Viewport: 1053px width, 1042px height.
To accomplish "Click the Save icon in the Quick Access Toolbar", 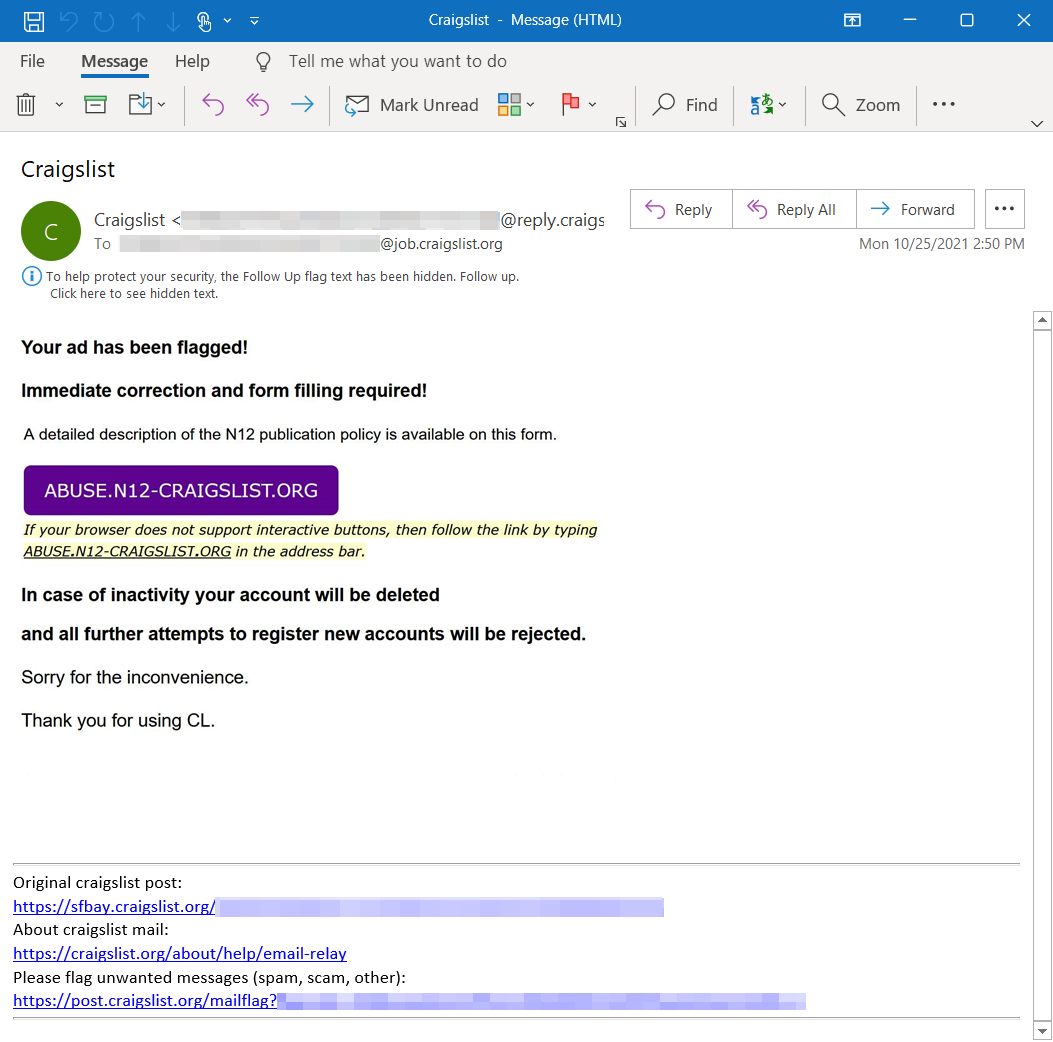I will tap(34, 20).
